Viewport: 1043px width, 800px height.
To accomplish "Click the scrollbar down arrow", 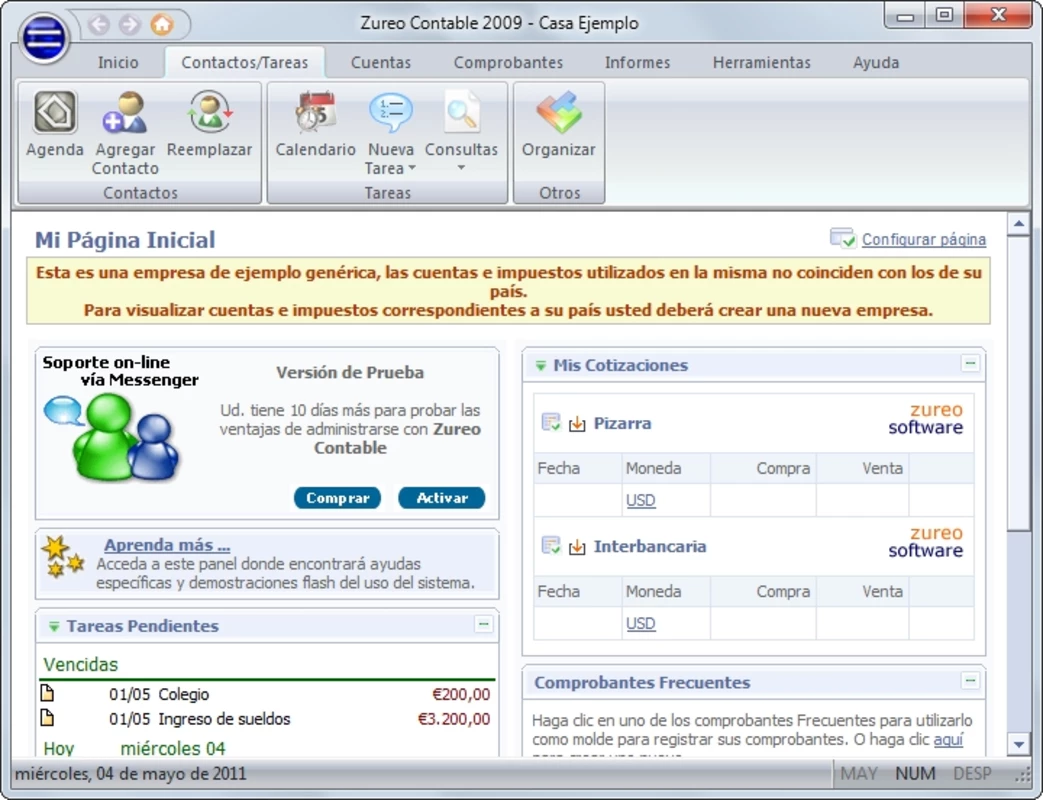I will tap(1018, 744).
